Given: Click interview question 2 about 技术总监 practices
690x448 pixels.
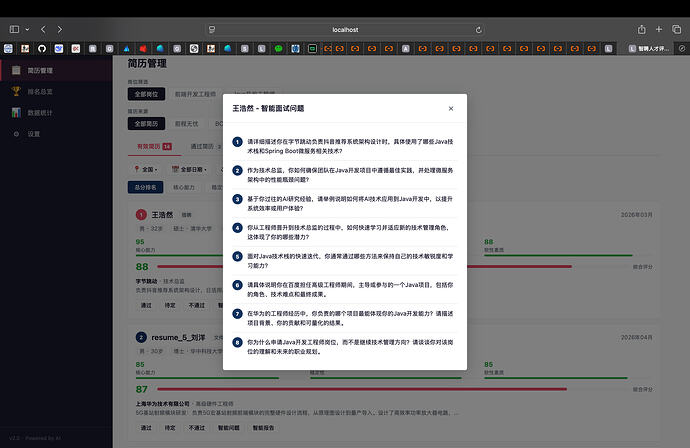Looking at the screenshot, I should 345,175.
